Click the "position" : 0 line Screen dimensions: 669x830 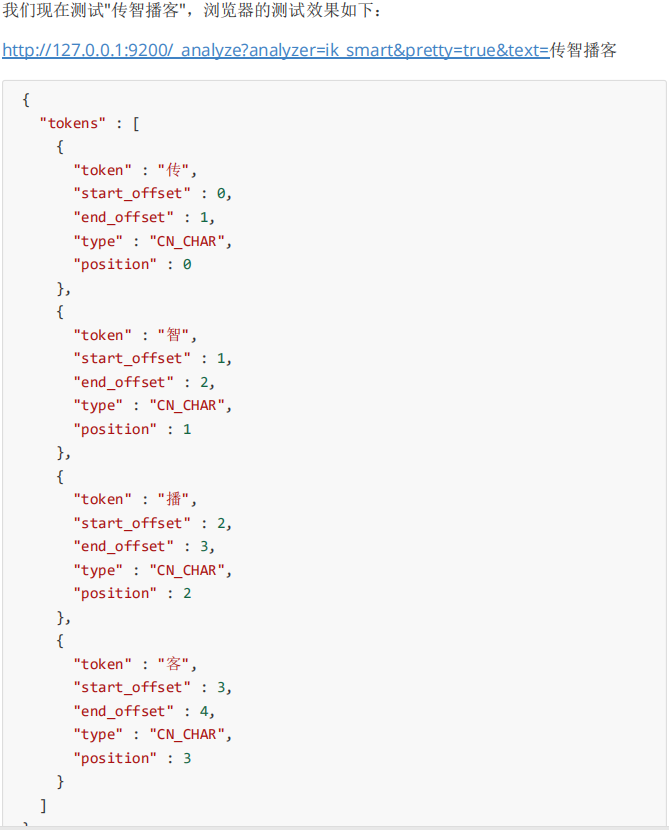131,264
